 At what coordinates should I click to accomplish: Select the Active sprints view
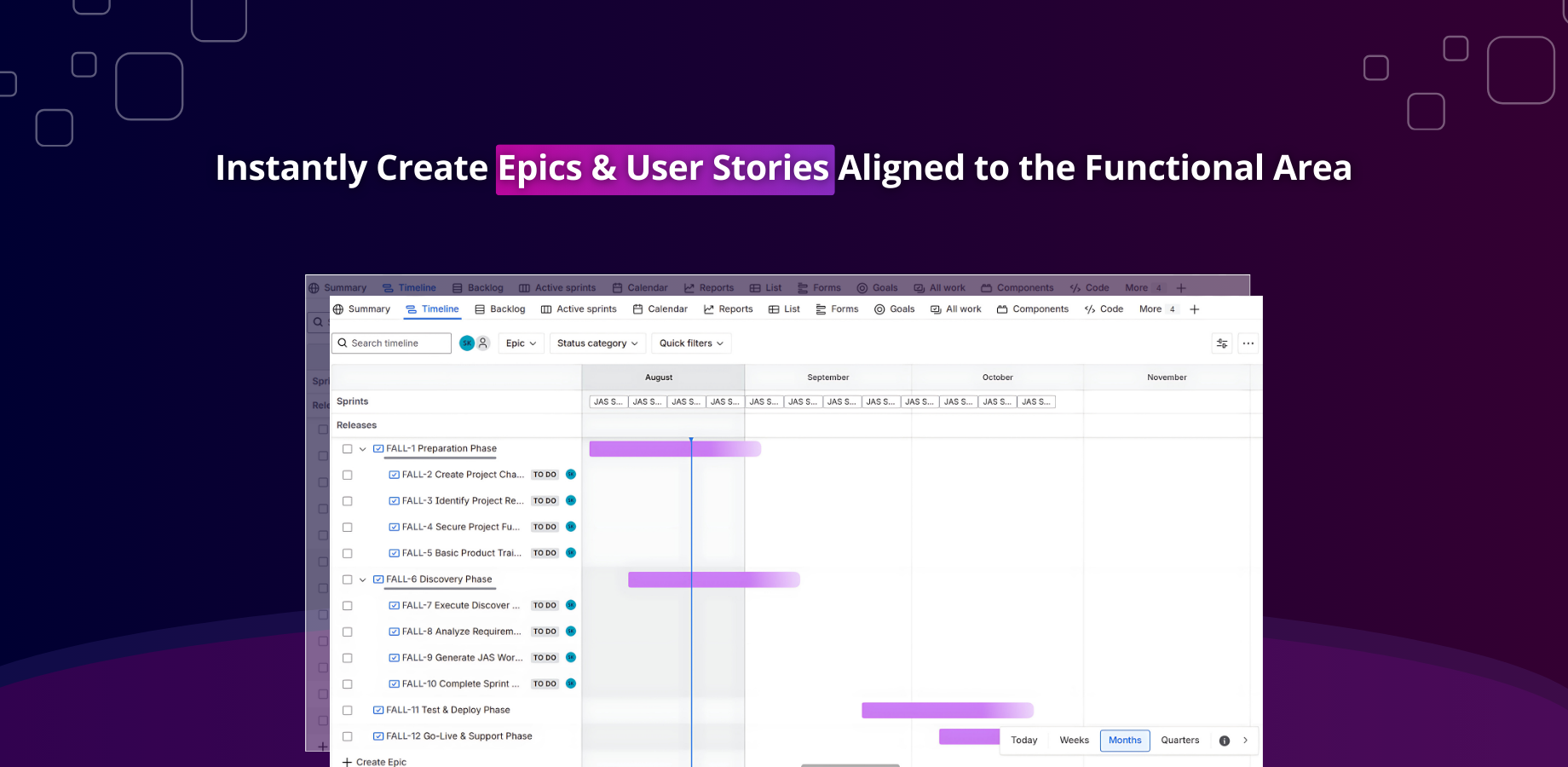tap(585, 309)
